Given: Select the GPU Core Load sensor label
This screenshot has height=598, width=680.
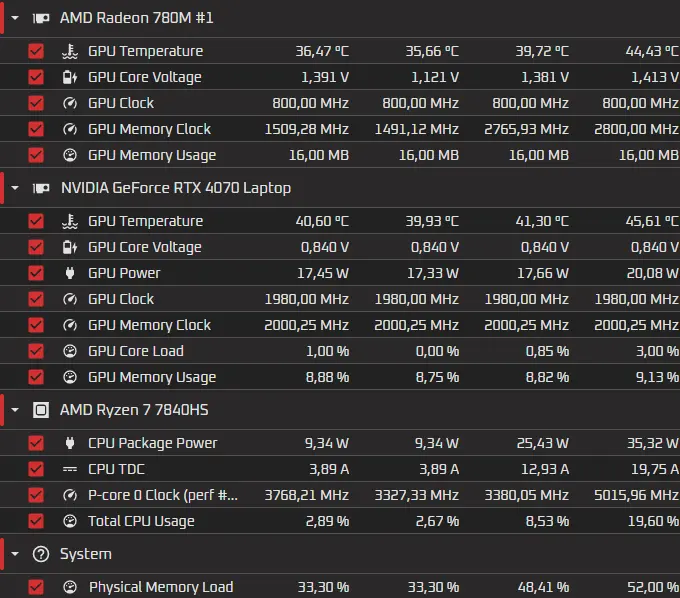Looking at the screenshot, I should (x=136, y=351).
